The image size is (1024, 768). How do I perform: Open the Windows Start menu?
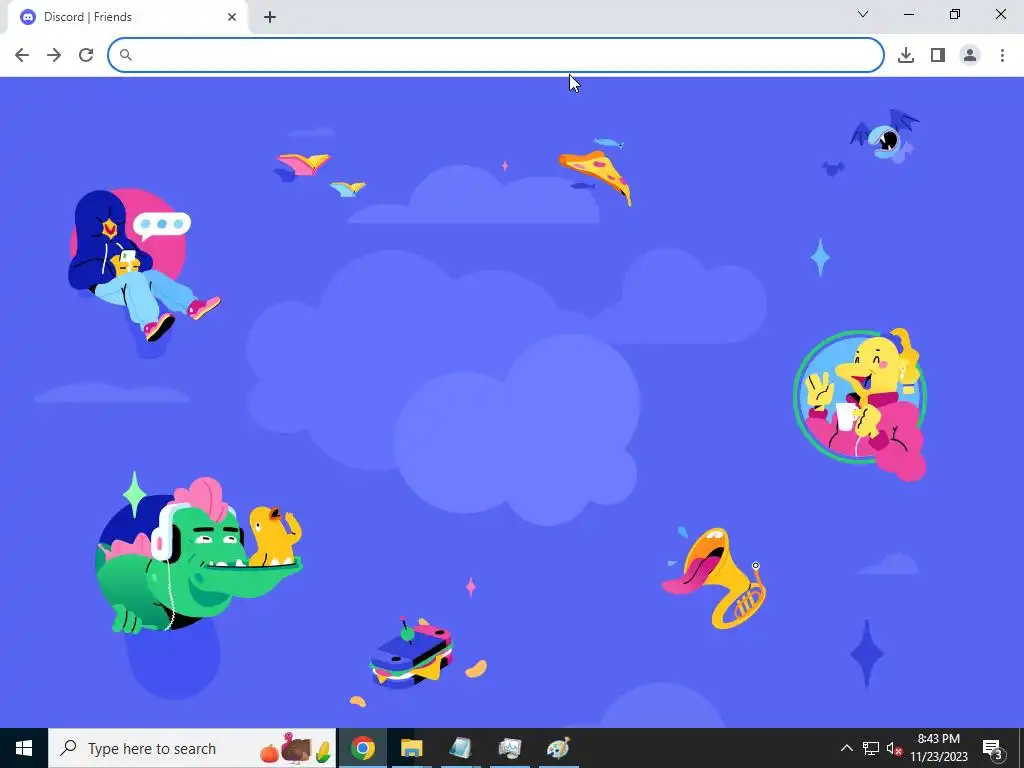24,748
